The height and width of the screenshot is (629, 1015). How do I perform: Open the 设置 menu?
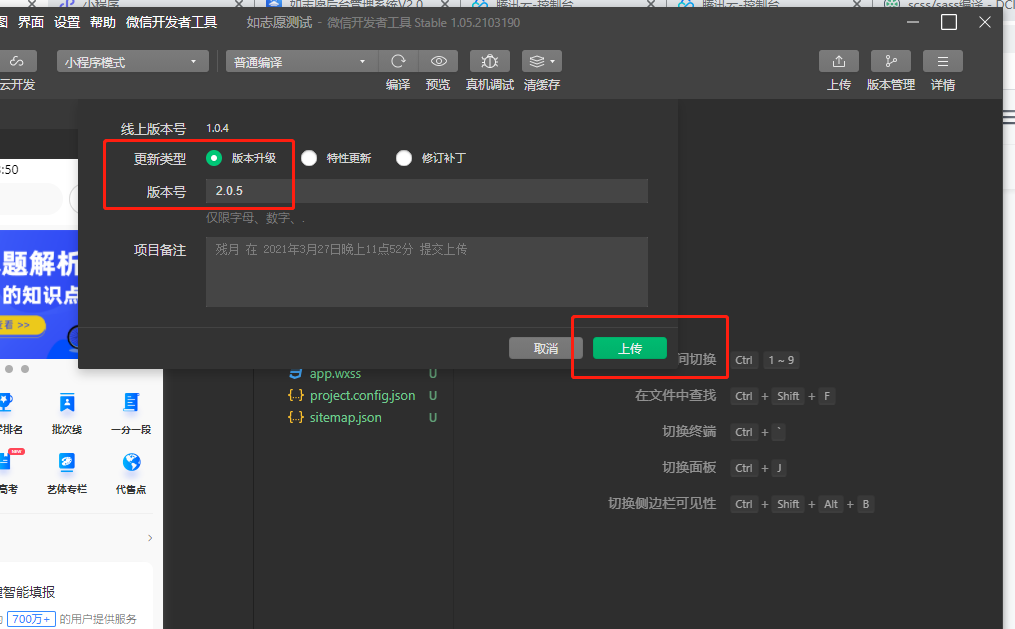pos(67,23)
